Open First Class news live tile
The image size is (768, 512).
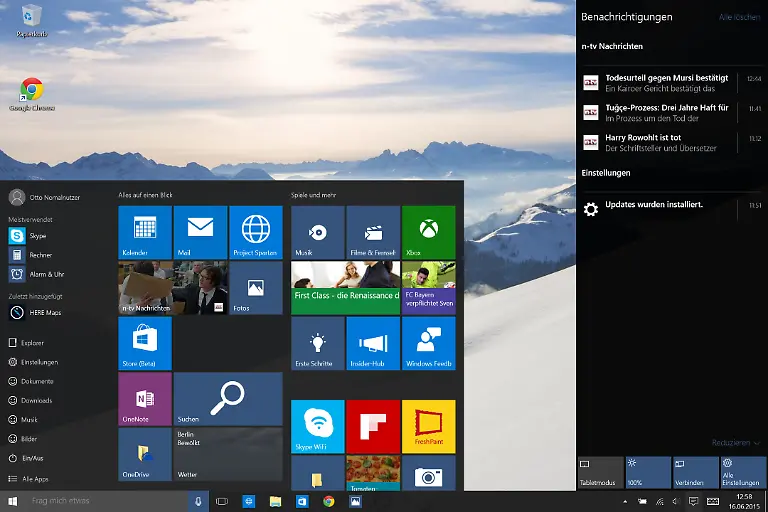[x=345, y=288]
